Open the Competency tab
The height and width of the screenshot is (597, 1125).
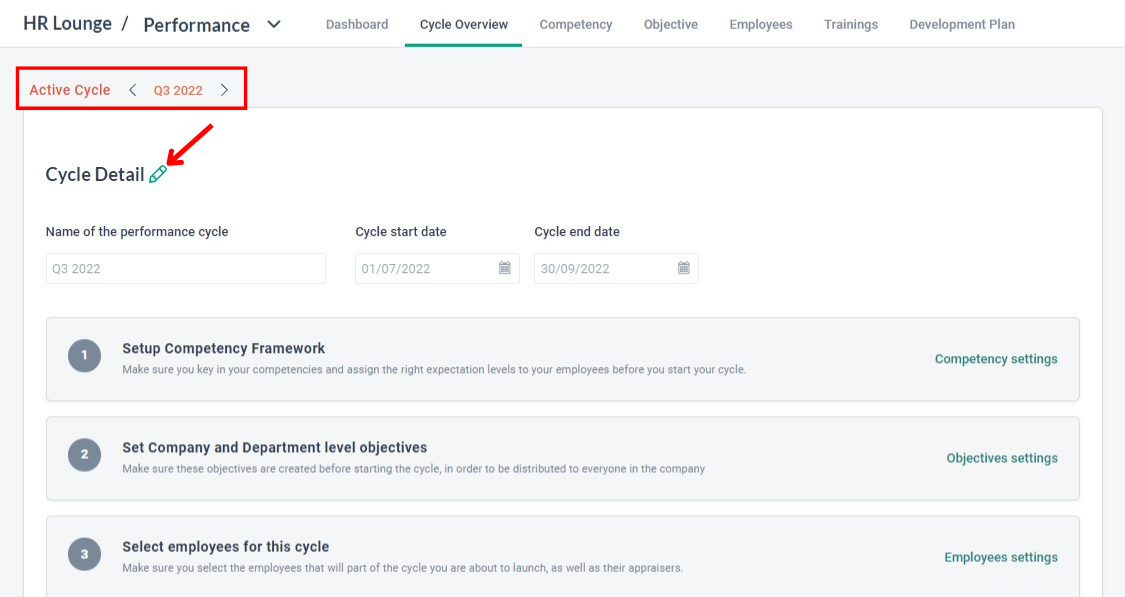point(575,24)
